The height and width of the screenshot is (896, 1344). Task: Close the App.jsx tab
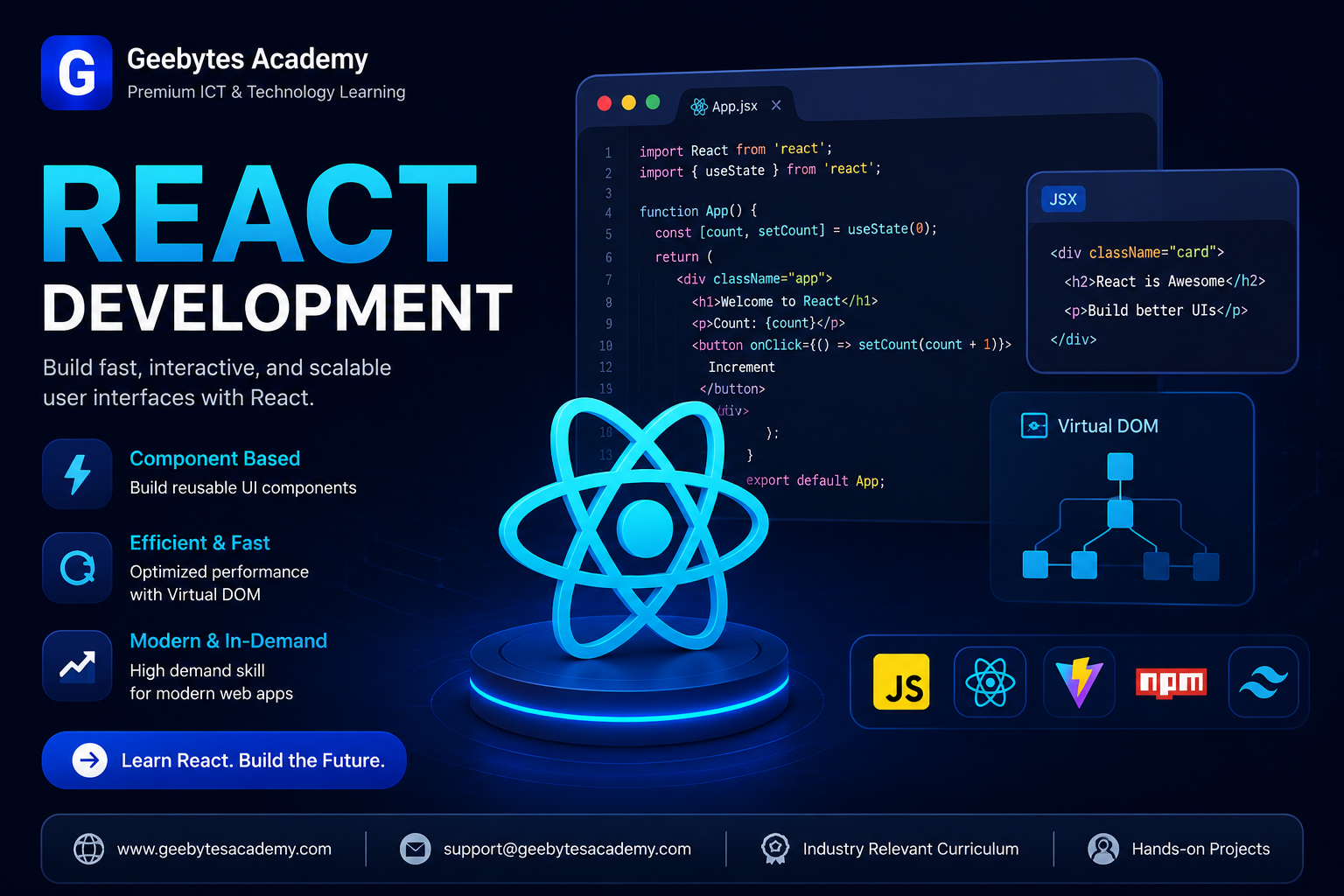pos(776,106)
